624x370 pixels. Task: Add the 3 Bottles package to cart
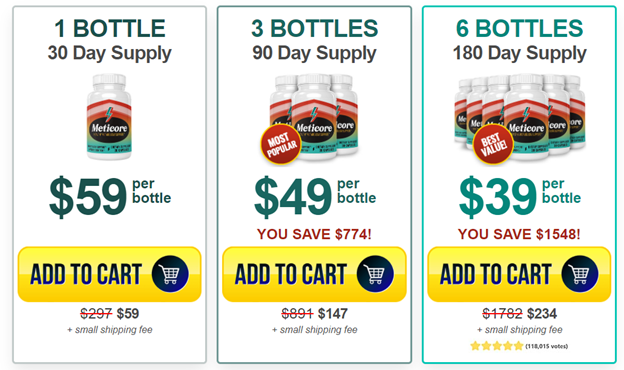(x=314, y=274)
